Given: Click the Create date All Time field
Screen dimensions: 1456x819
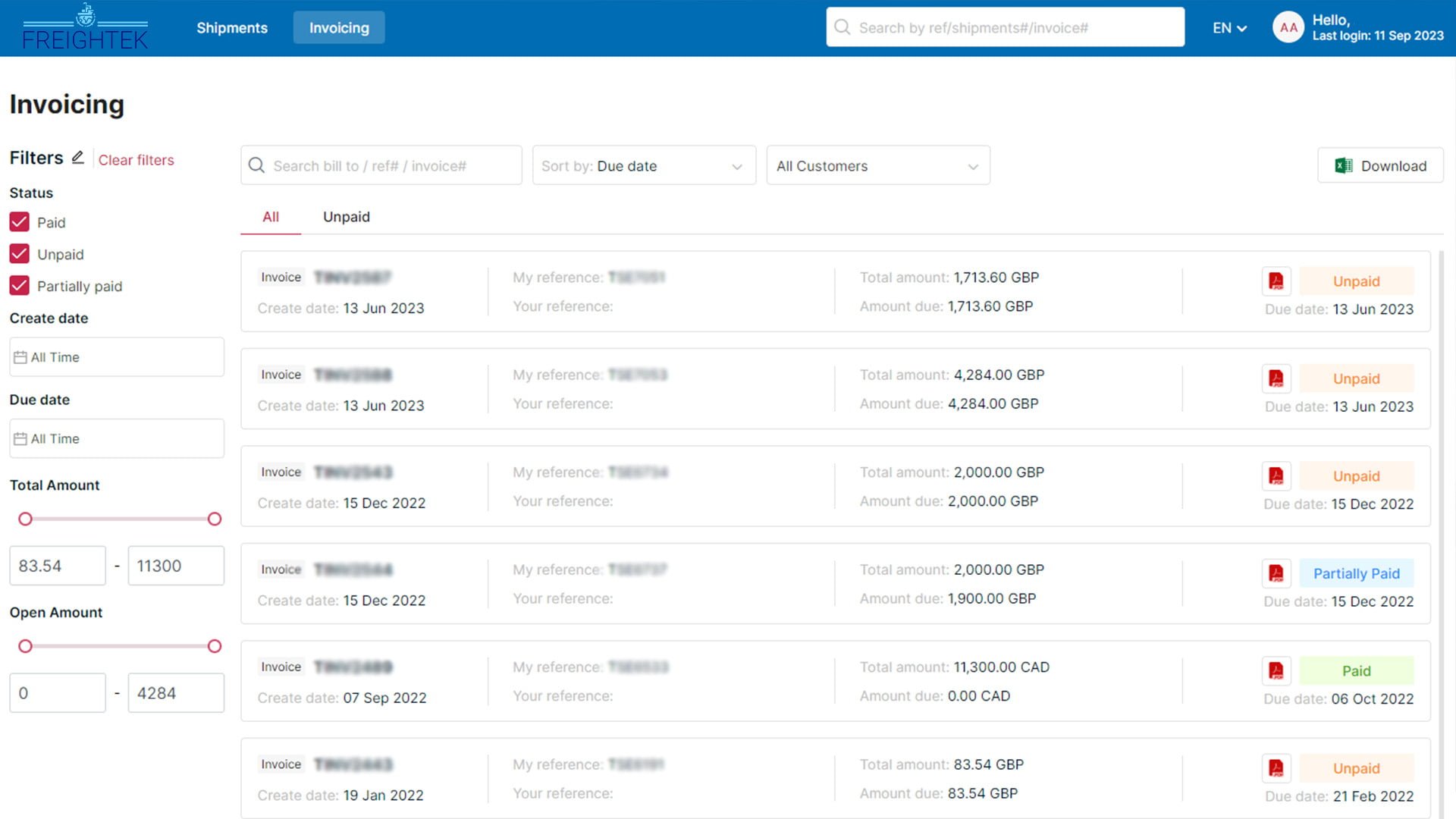Looking at the screenshot, I should tap(117, 357).
